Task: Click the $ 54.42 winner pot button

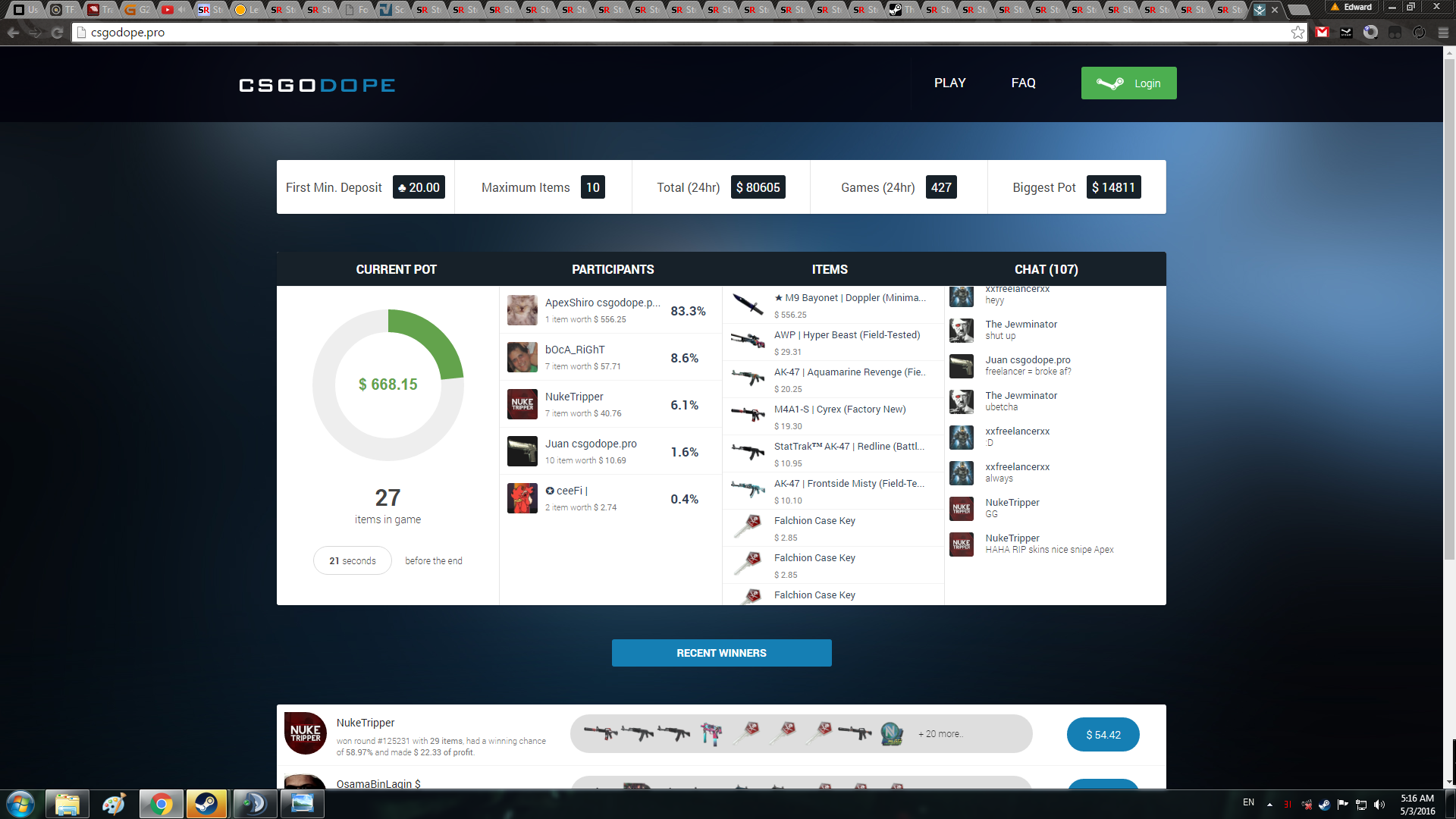Action: 1103,735
